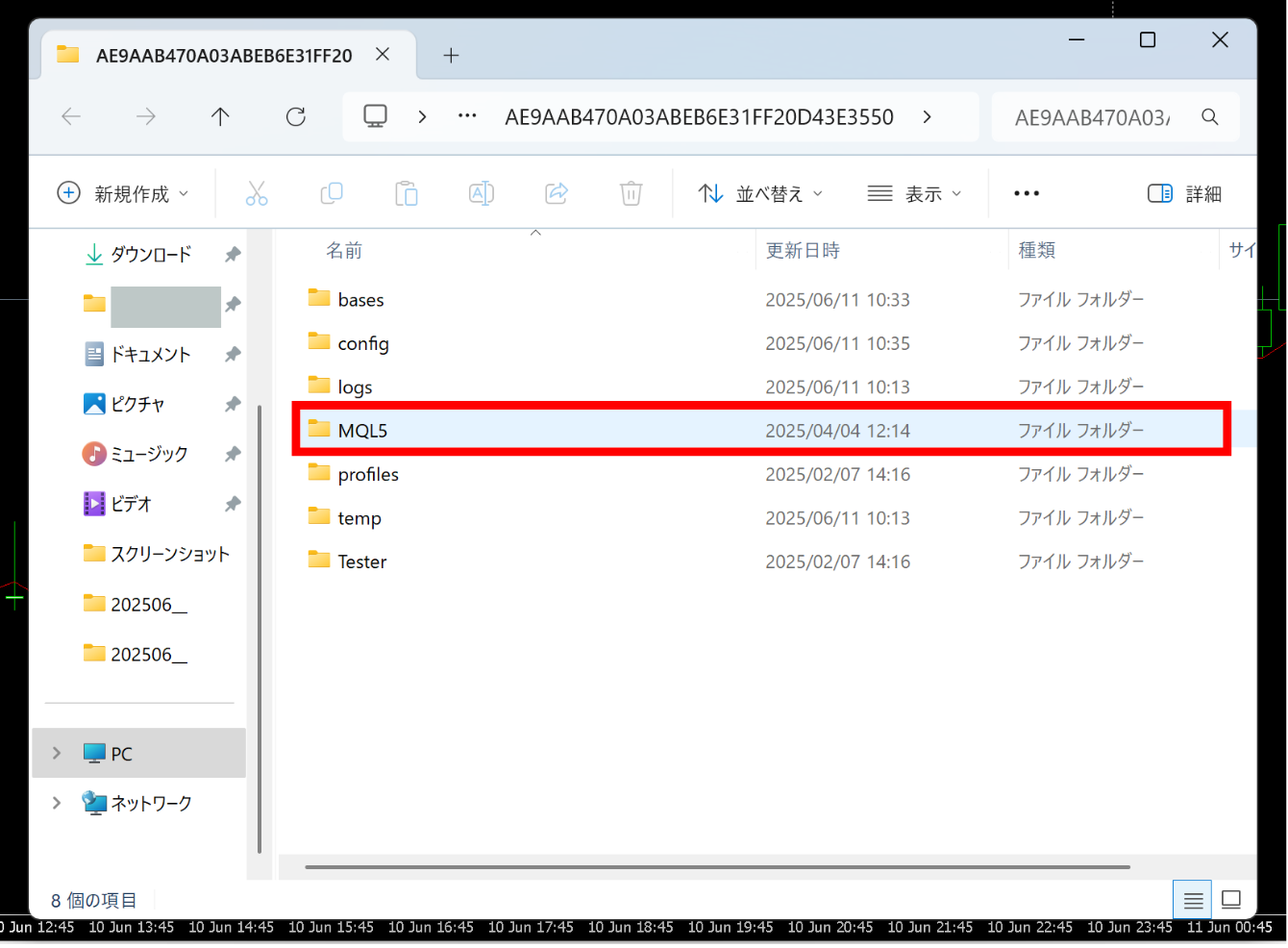Image resolution: width=1288 pixels, height=948 pixels.
Task: Click the horizontal scrollbar at bottom
Action: pos(717,867)
